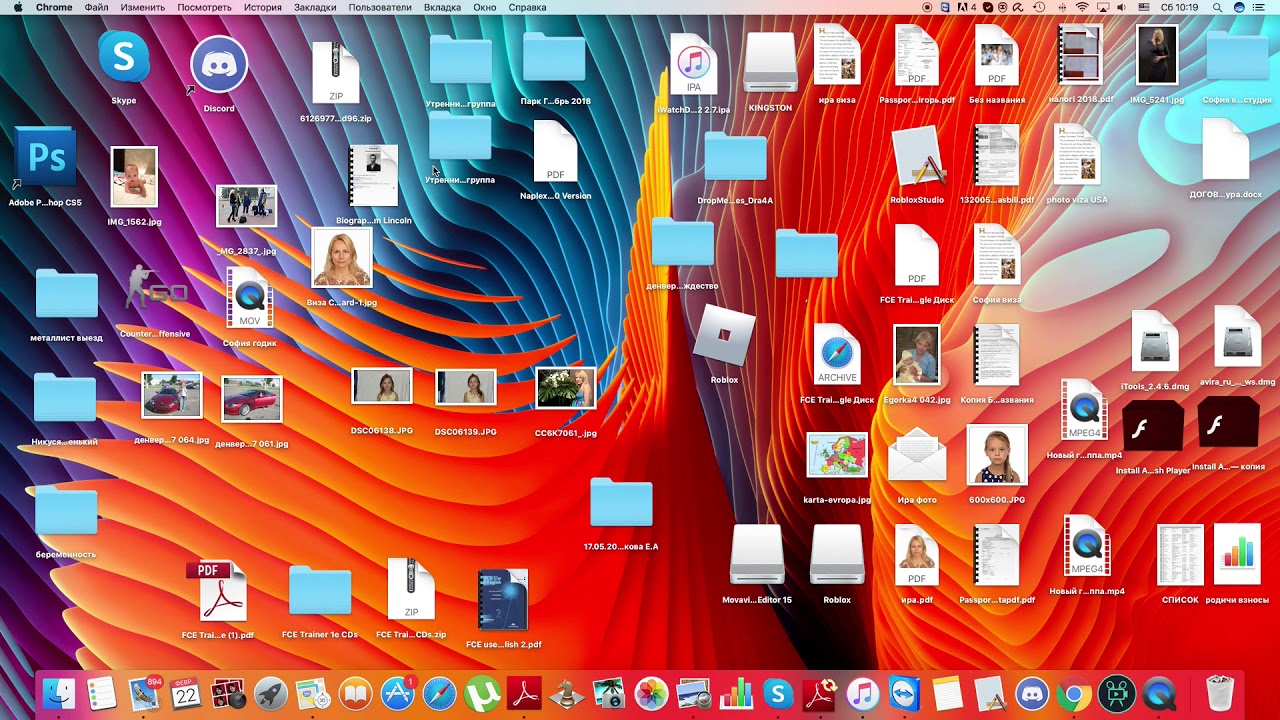This screenshot has height=720, width=1280.
Task: Select the FCE Trainer safari ARCHIVE file
Action: pyautogui.click(x=837, y=355)
